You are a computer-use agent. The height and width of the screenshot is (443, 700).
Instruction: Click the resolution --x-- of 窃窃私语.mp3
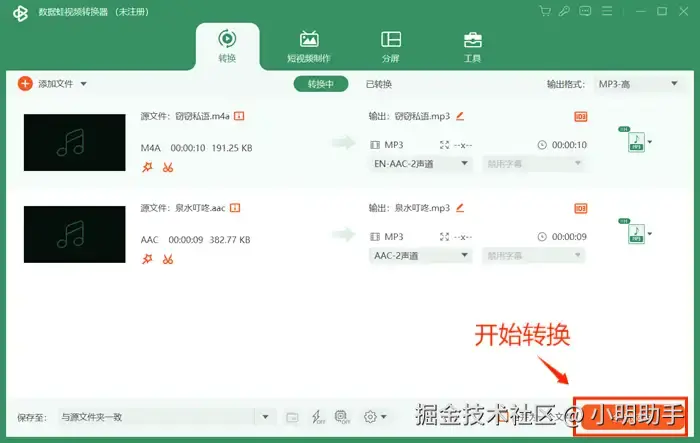pyautogui.click(x=462, y=145)
